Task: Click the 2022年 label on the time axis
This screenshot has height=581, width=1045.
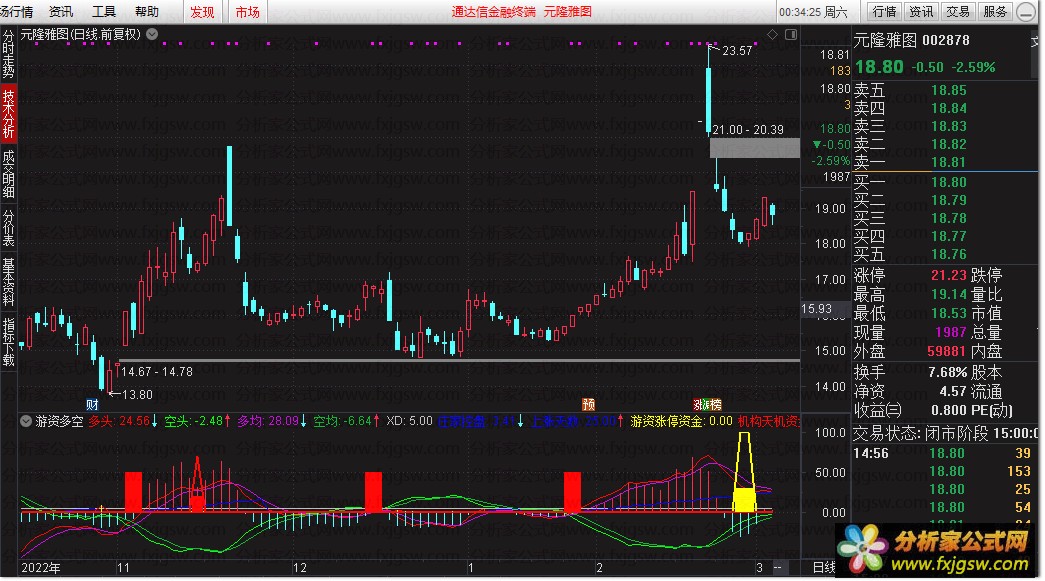Action: (x=41, y=568)
